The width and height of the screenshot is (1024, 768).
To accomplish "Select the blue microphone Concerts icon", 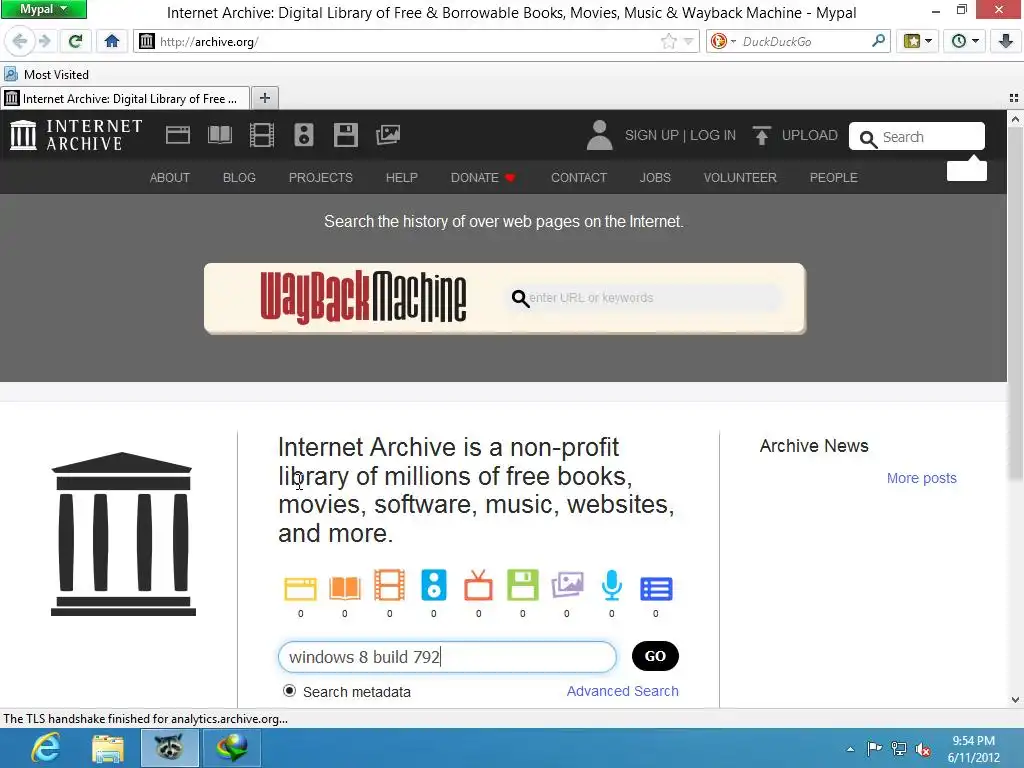I will pyautogui.click(x=611, y=585).
